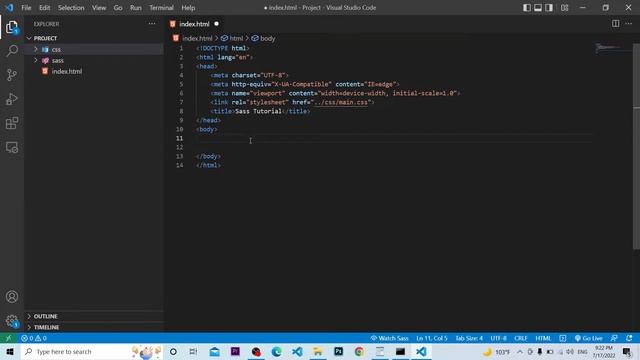Viewport: 640px width, 360px height.
Task: Open the Terminal menu
Action: point(161,8)
